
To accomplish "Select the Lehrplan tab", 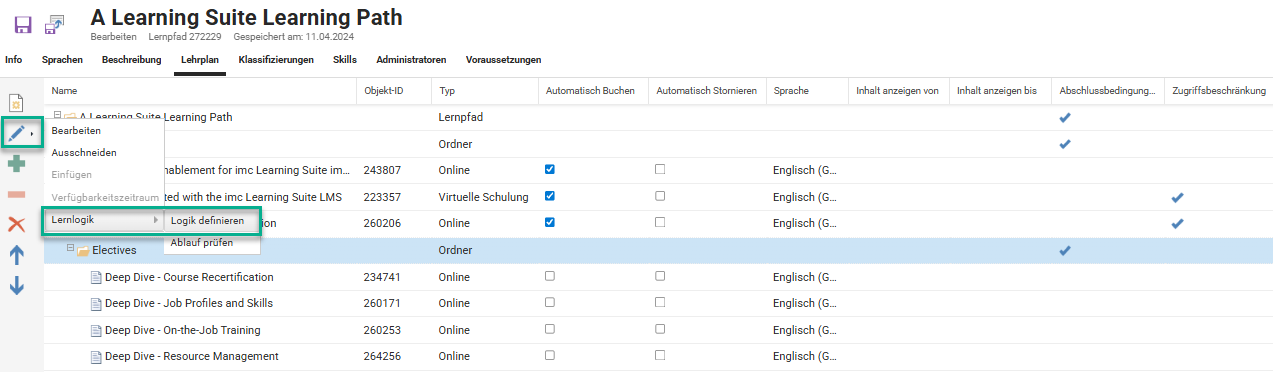I will 200,60.
